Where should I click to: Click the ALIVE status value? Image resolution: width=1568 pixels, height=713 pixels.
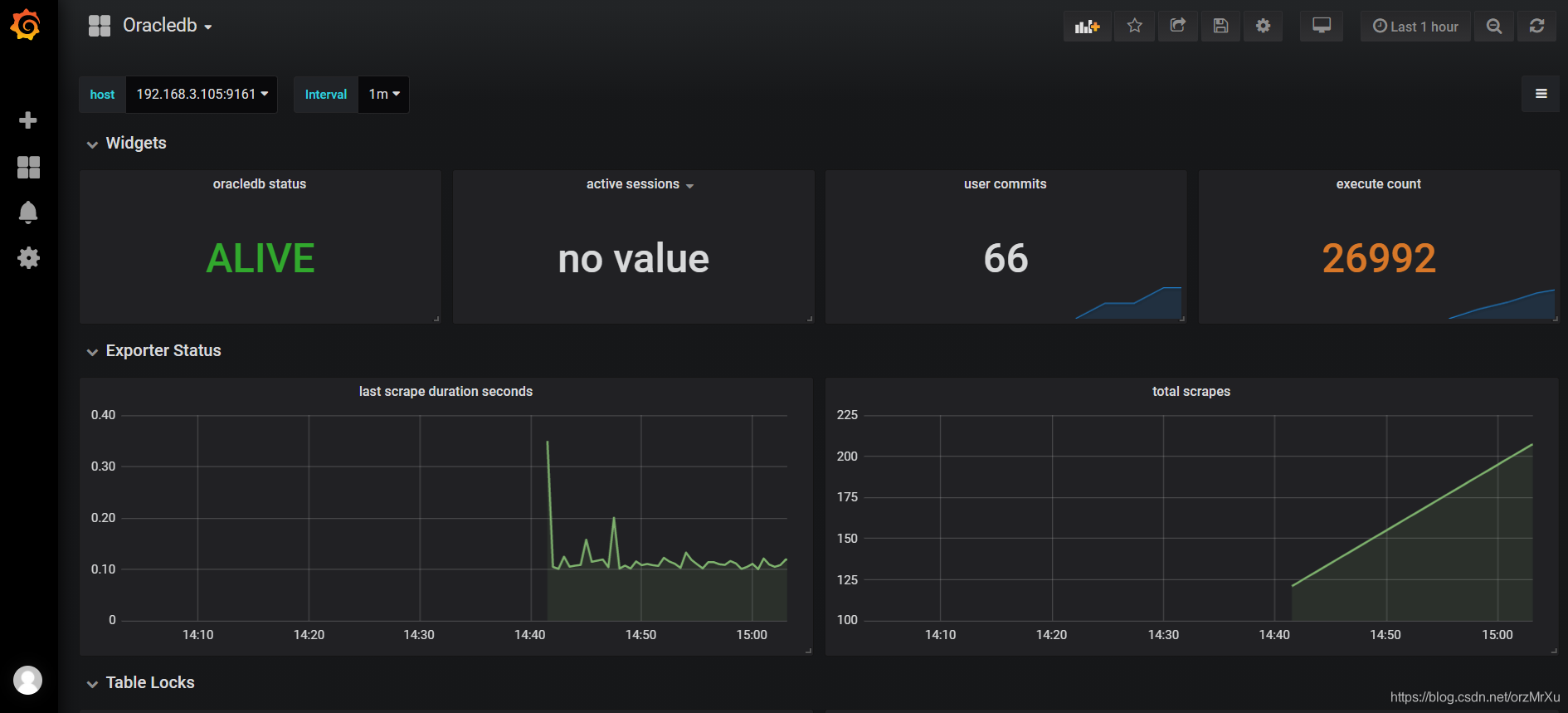click(261, 258)
